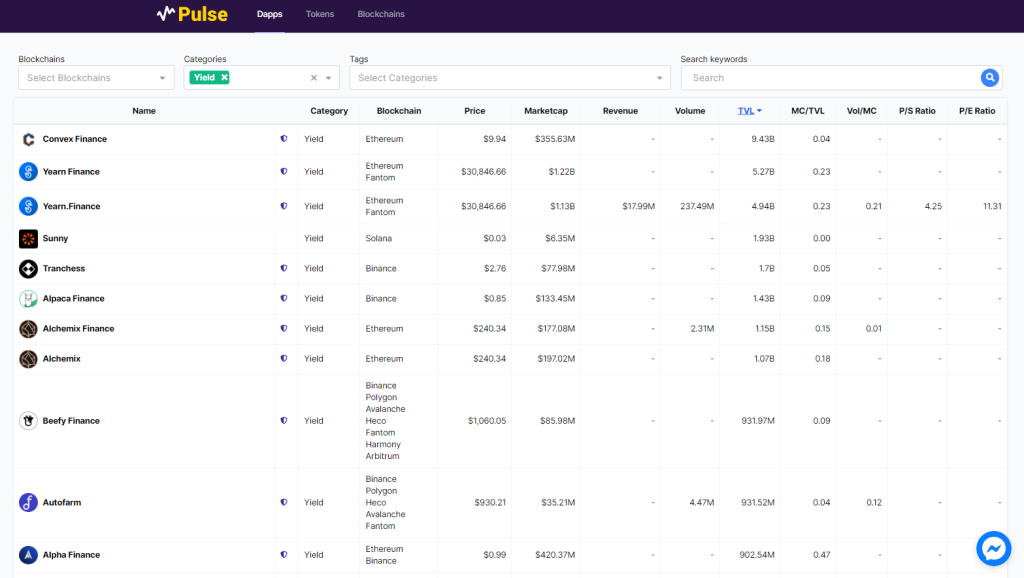Open the Alpaca Finance name link

(73, 298)
